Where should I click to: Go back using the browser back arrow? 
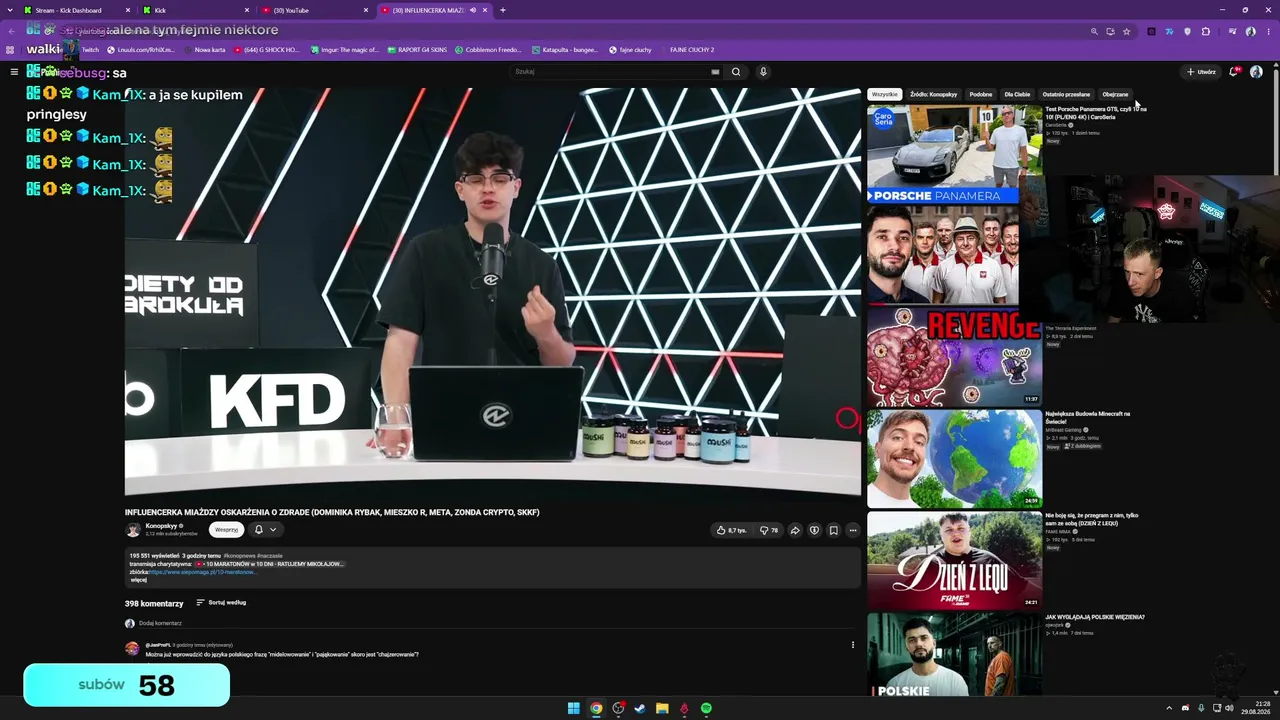click(x=12, y=31)
